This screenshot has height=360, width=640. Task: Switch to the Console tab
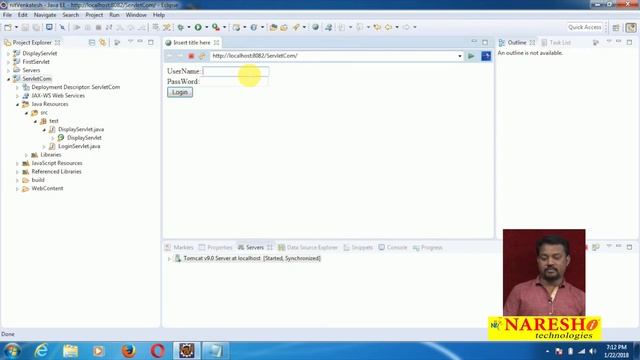click(393, 247)
